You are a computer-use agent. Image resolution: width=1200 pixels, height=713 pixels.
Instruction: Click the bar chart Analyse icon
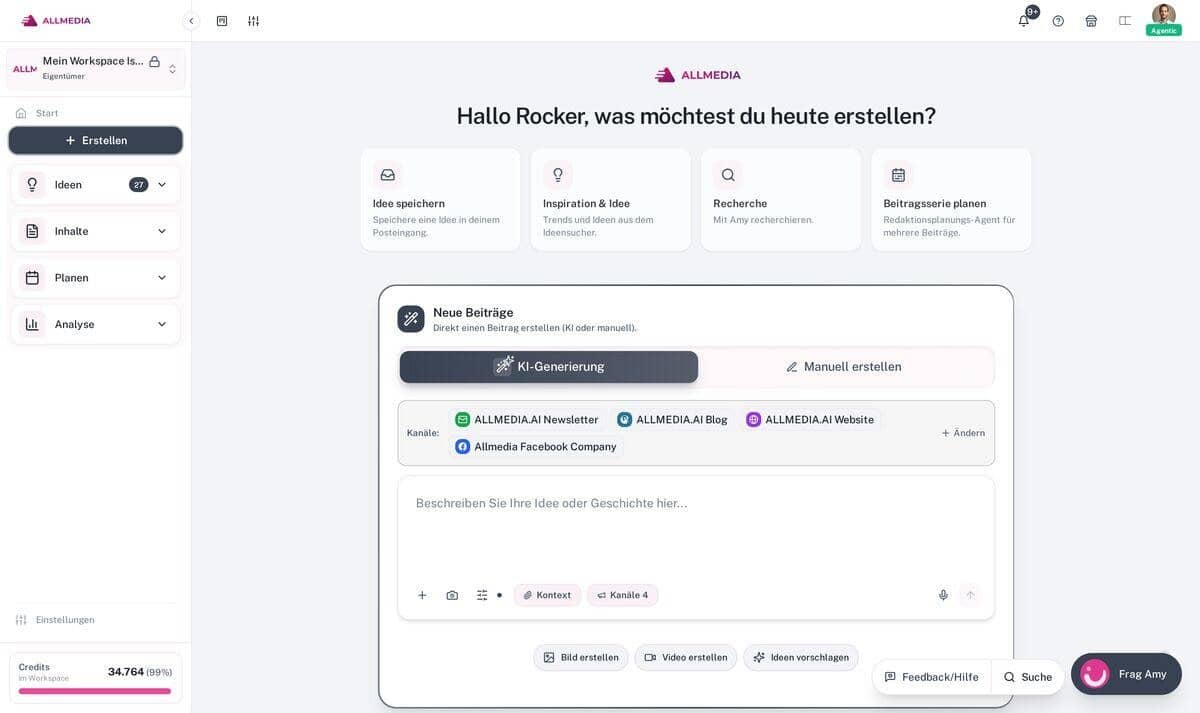pos(32,324)
